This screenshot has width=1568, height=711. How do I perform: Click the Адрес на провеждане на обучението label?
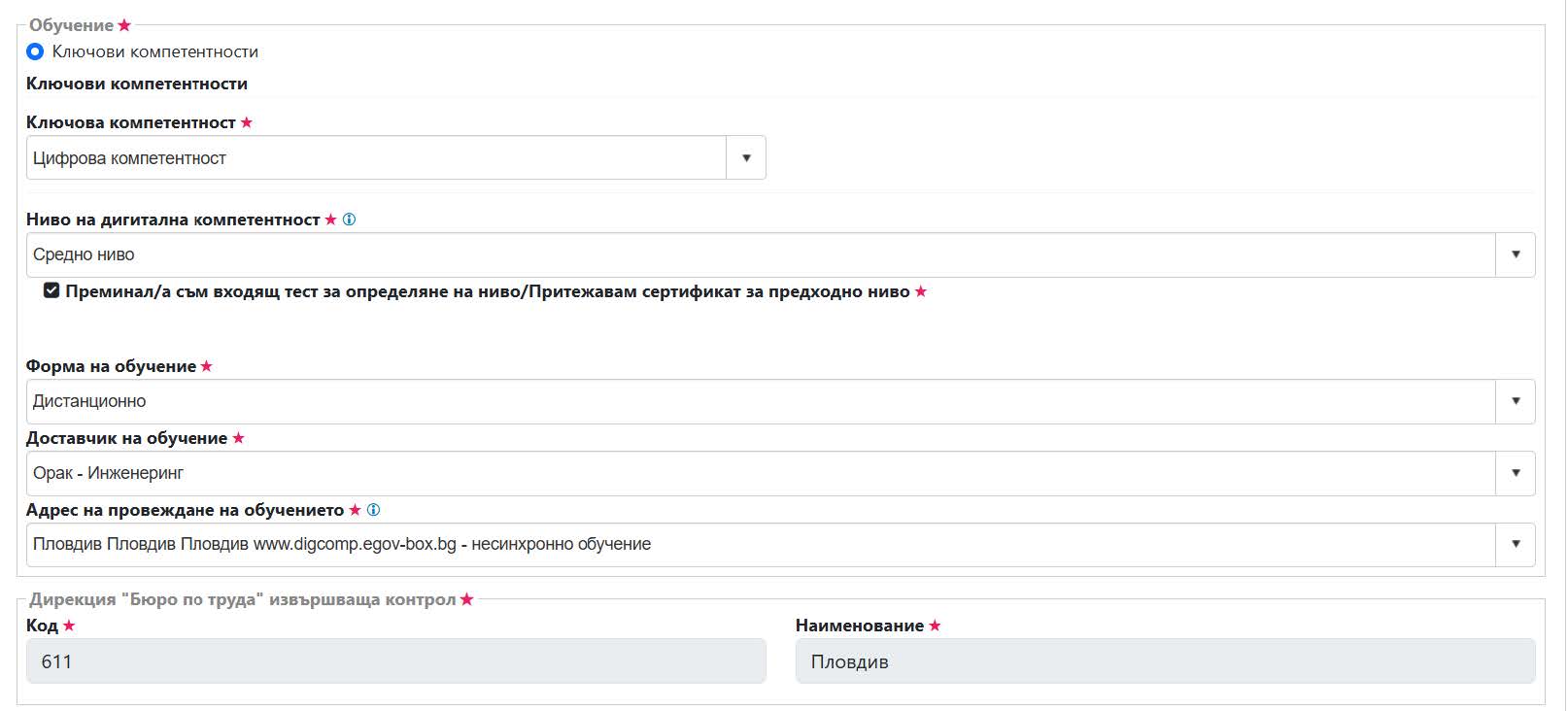click(186, 510)
